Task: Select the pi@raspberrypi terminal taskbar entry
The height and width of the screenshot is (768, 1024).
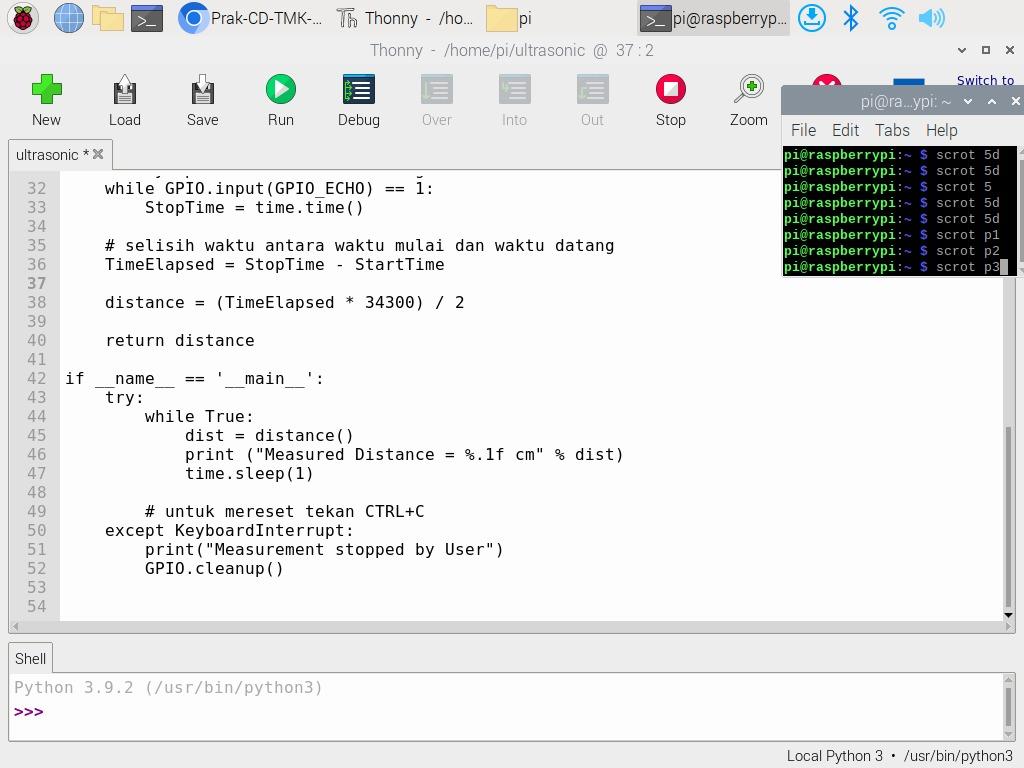Action: 713,18
